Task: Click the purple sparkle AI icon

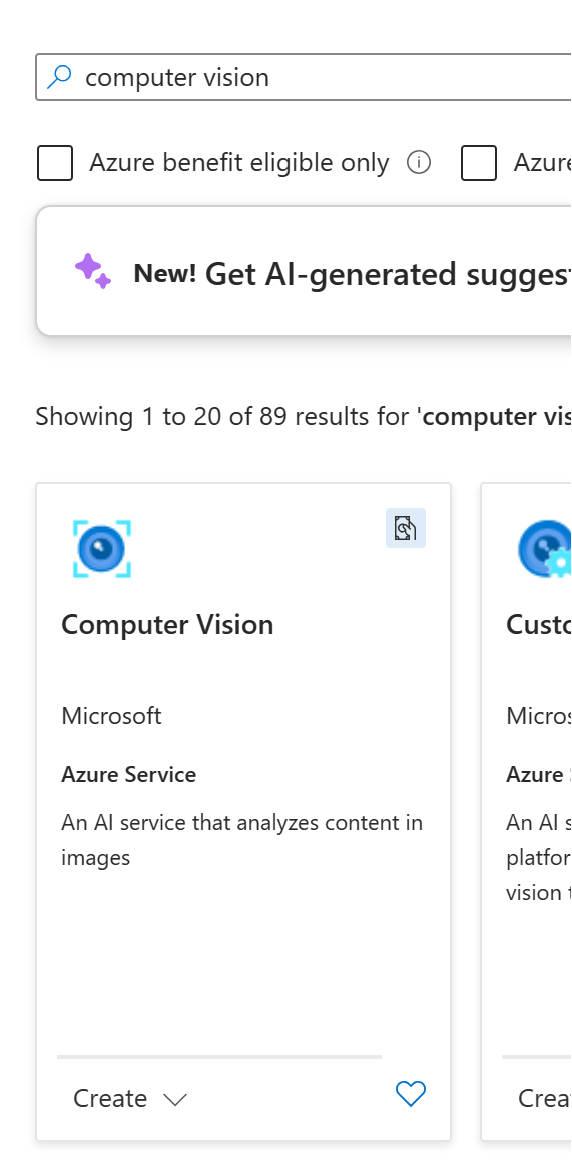Action: click(93, 271)
